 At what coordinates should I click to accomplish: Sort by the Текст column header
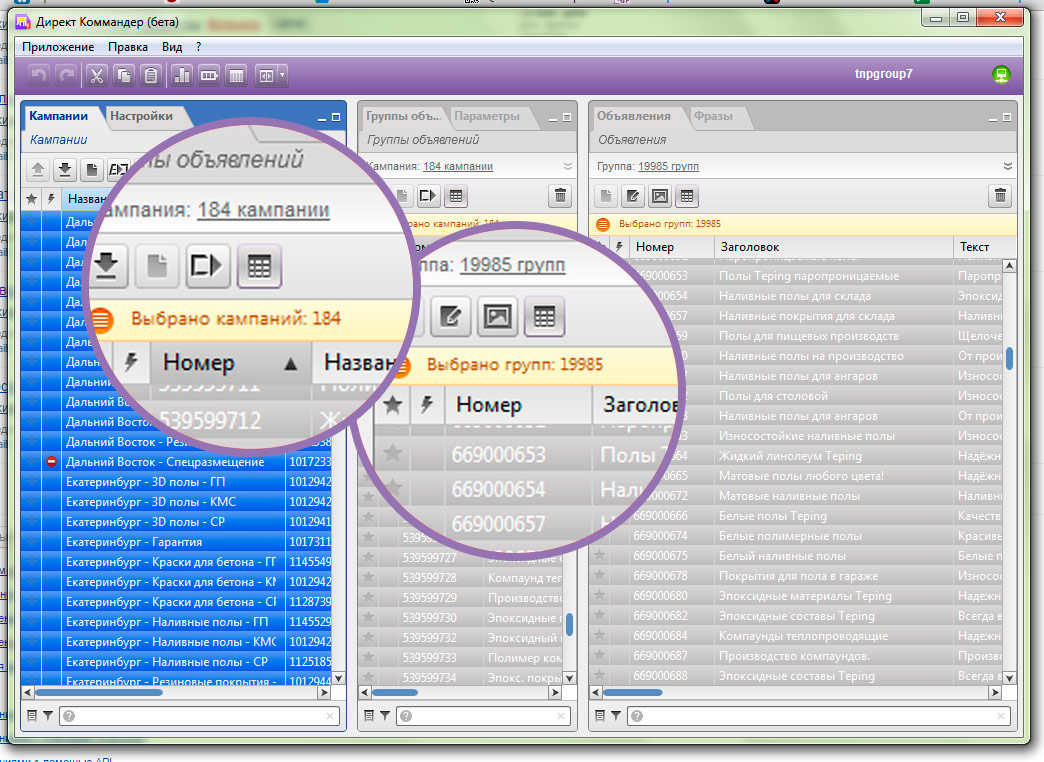(984, 247)
